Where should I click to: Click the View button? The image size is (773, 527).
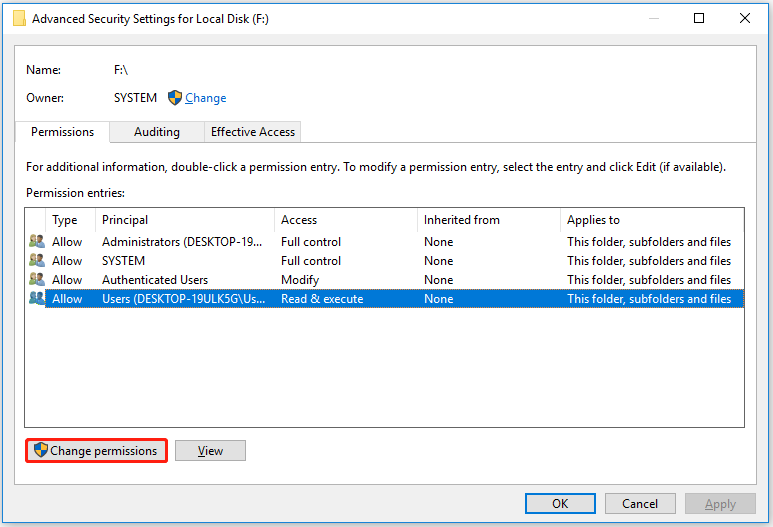(x=211, y=451)
